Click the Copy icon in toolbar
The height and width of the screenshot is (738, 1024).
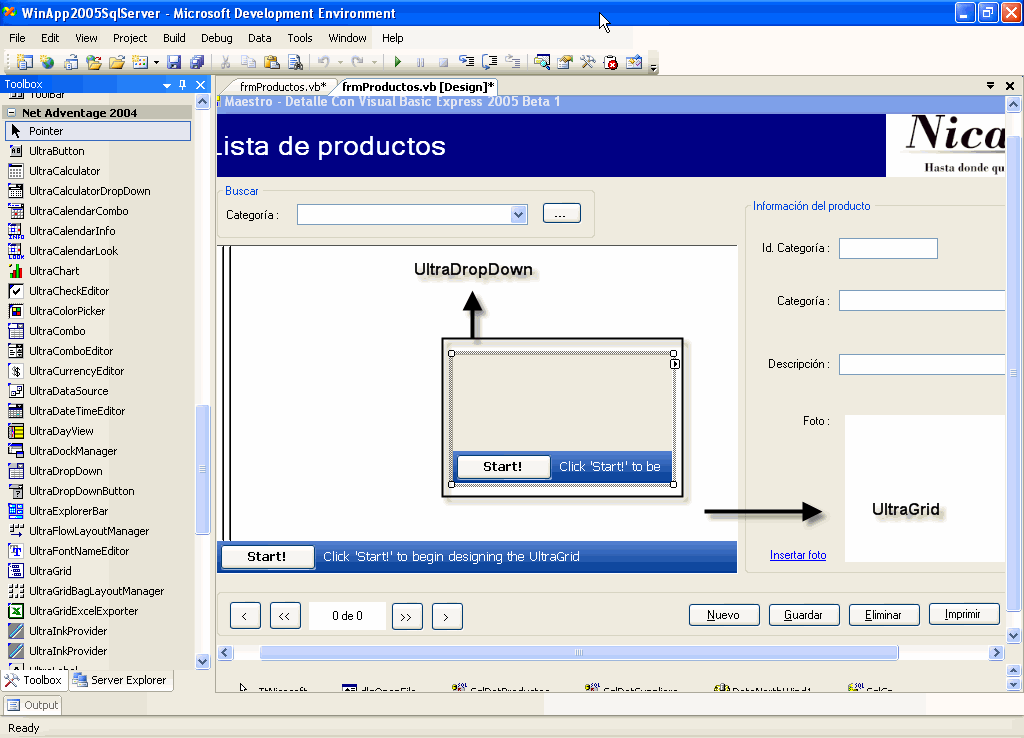pos(248,62)
